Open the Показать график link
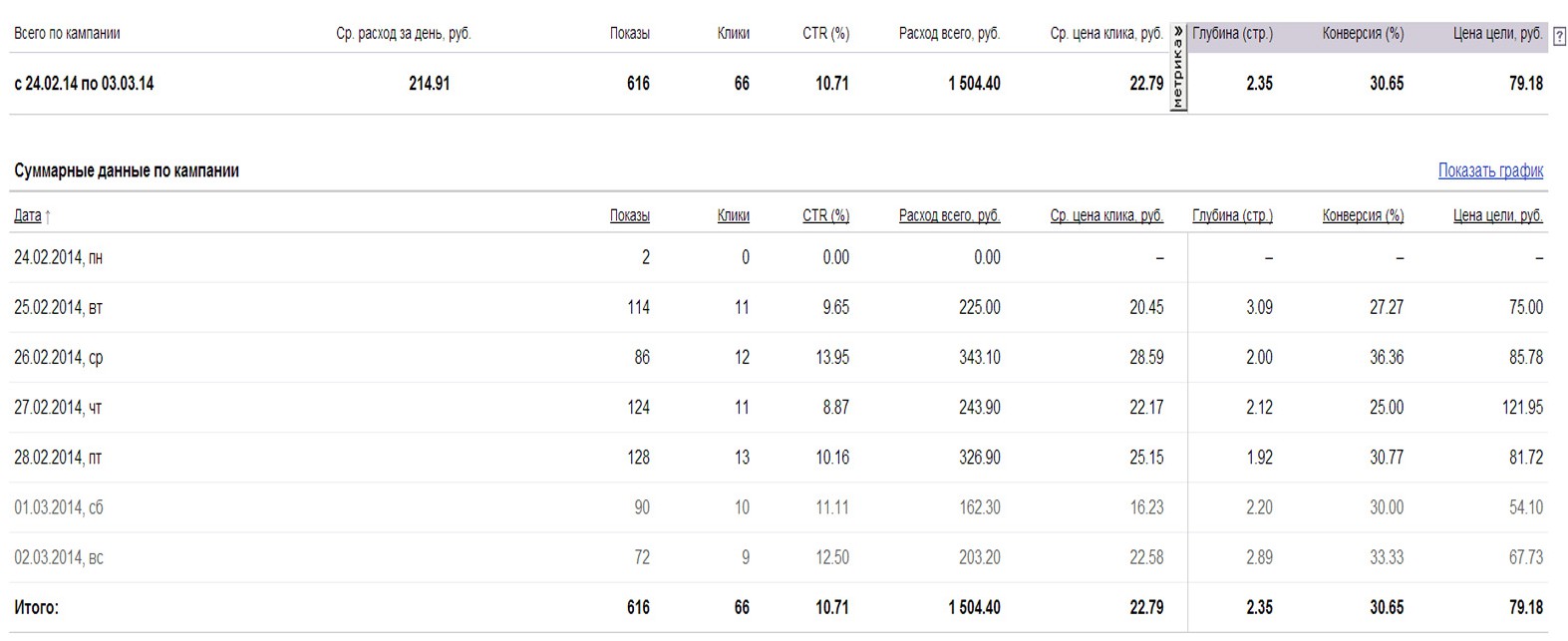 (x=1490, y=170)
